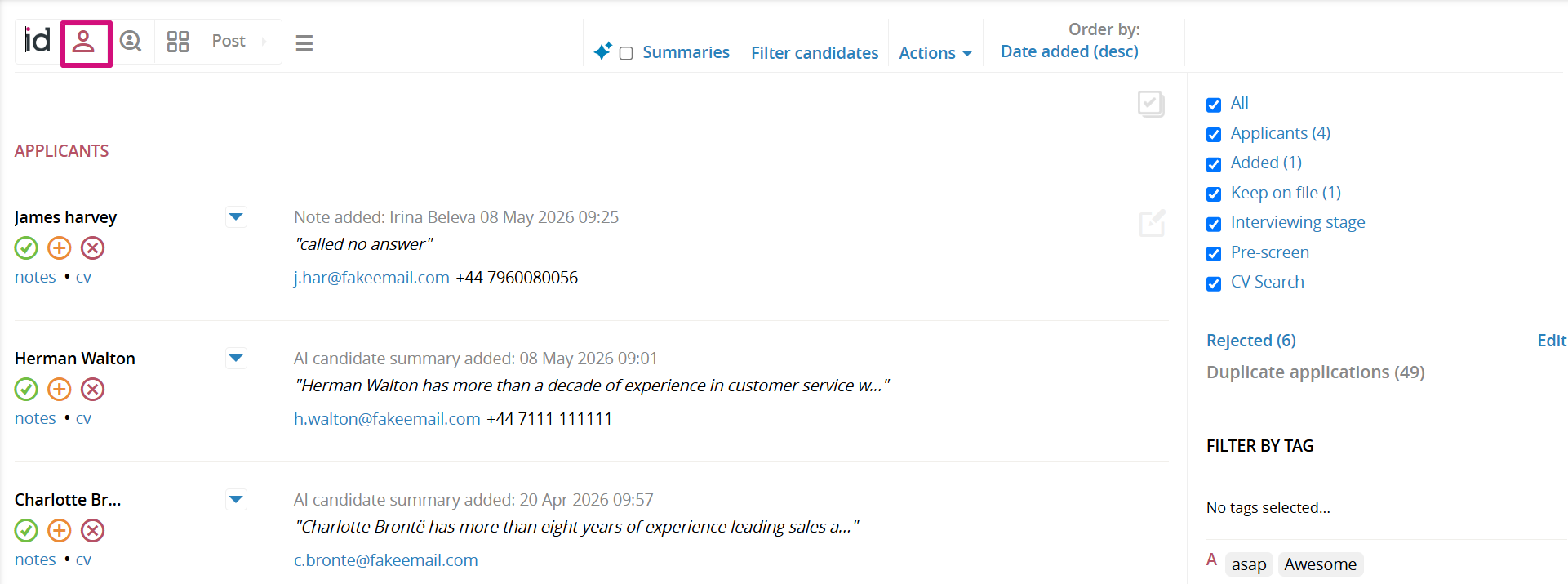1568x584 pixels.
Task: Open Herman Walton's cv link
Action: (83, 418)
